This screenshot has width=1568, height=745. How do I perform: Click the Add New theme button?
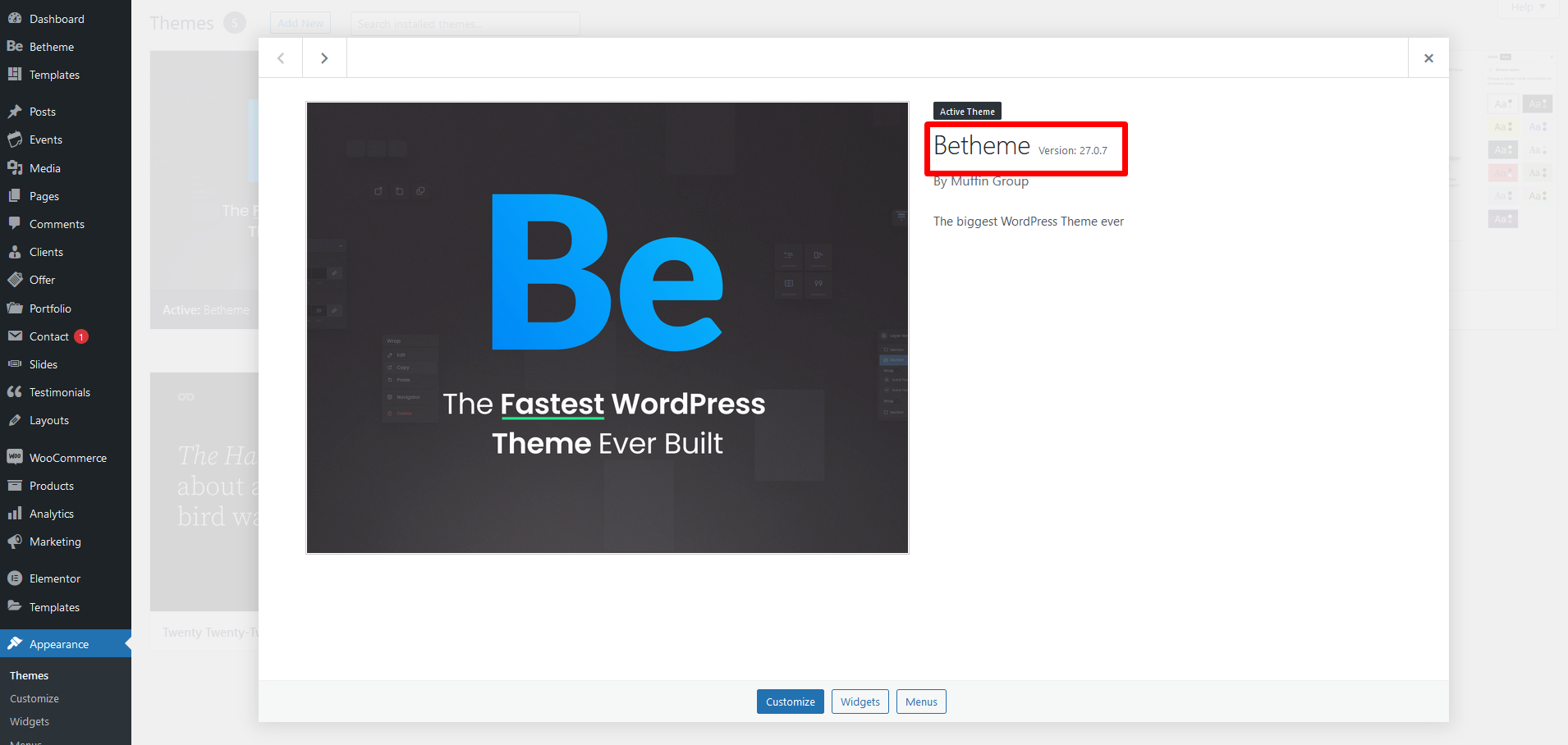click(300, 23)
